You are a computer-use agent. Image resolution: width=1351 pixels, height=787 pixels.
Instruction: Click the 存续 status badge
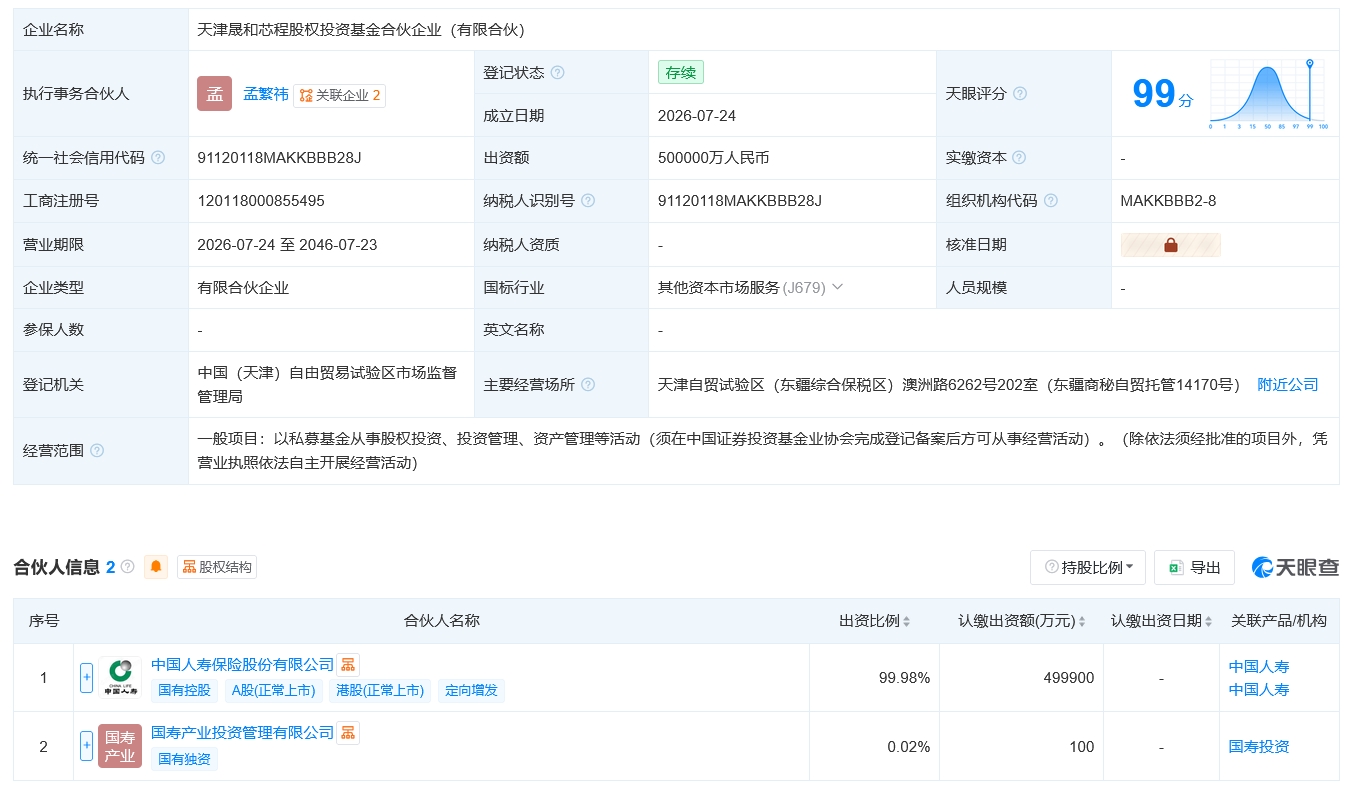pos(681,72)
